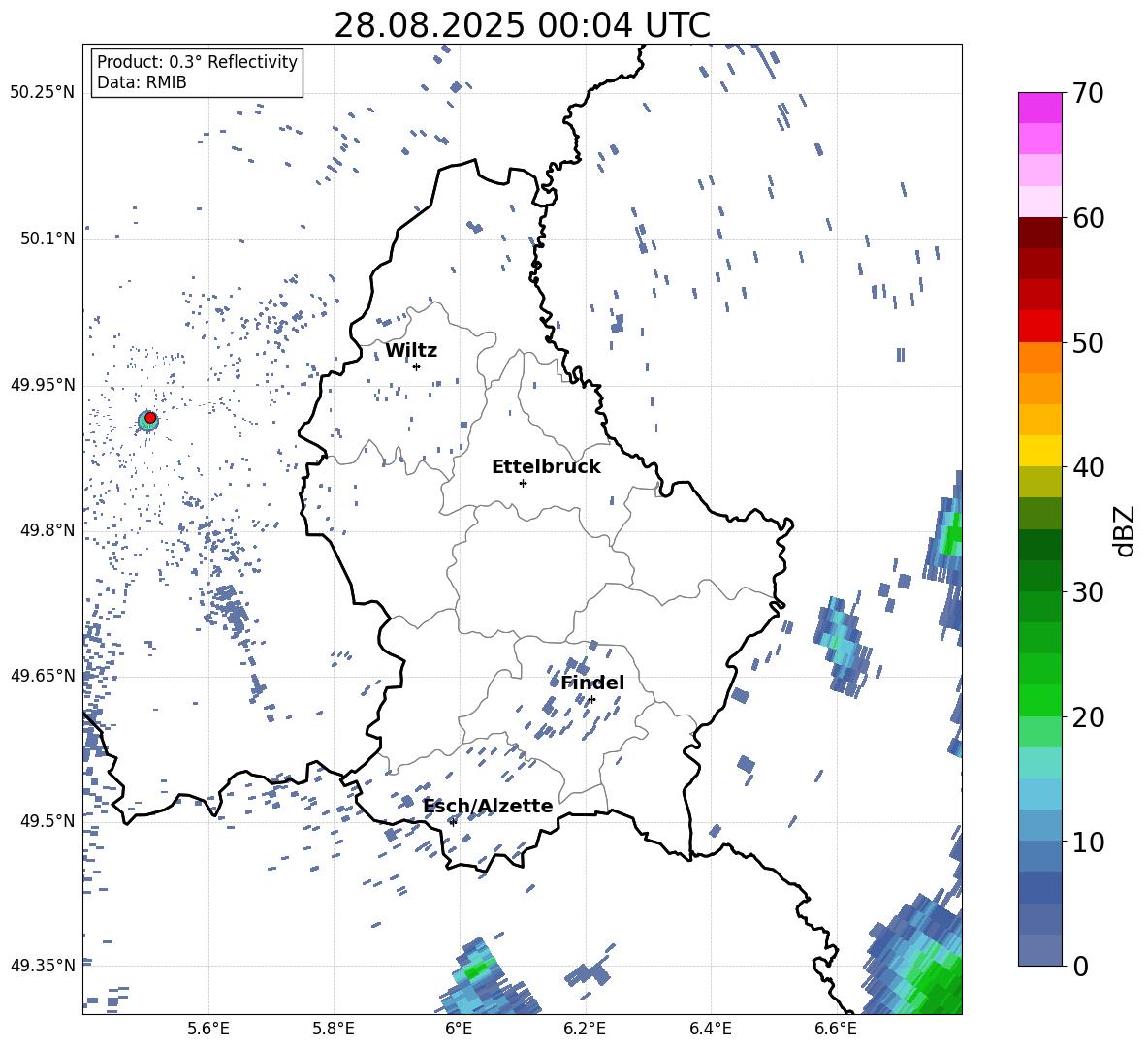This screenshot has height=1048, width=1148.
Task: Click the magenta 68-70 dBZ color band
Action: [x=1039, y=108]
